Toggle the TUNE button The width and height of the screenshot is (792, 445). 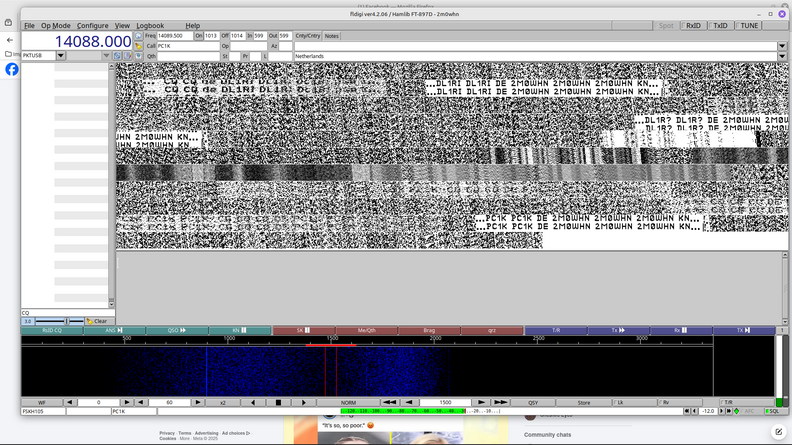tap(748, 26)
